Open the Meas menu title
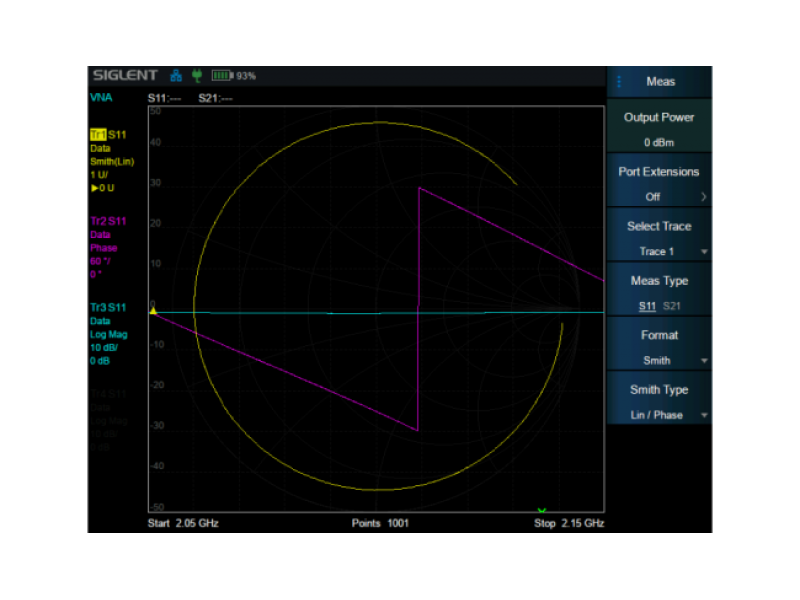Viewport: 800px width, 600px height. (661, 82)
